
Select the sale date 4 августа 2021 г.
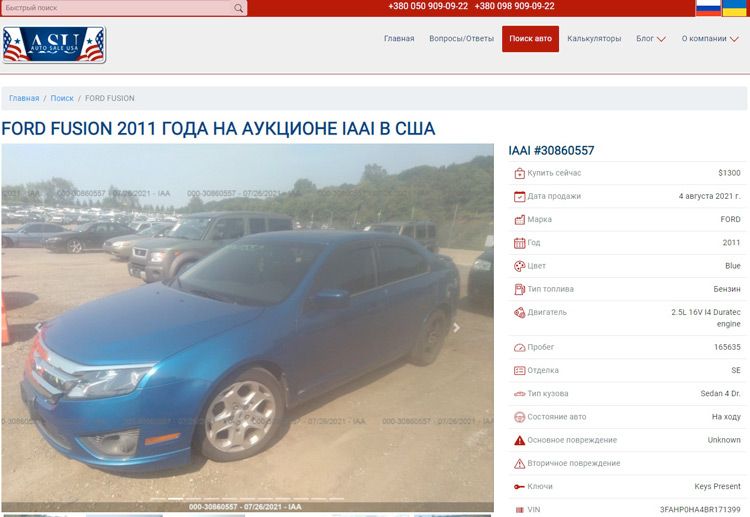pyautogui.click(x=709, y=196)
